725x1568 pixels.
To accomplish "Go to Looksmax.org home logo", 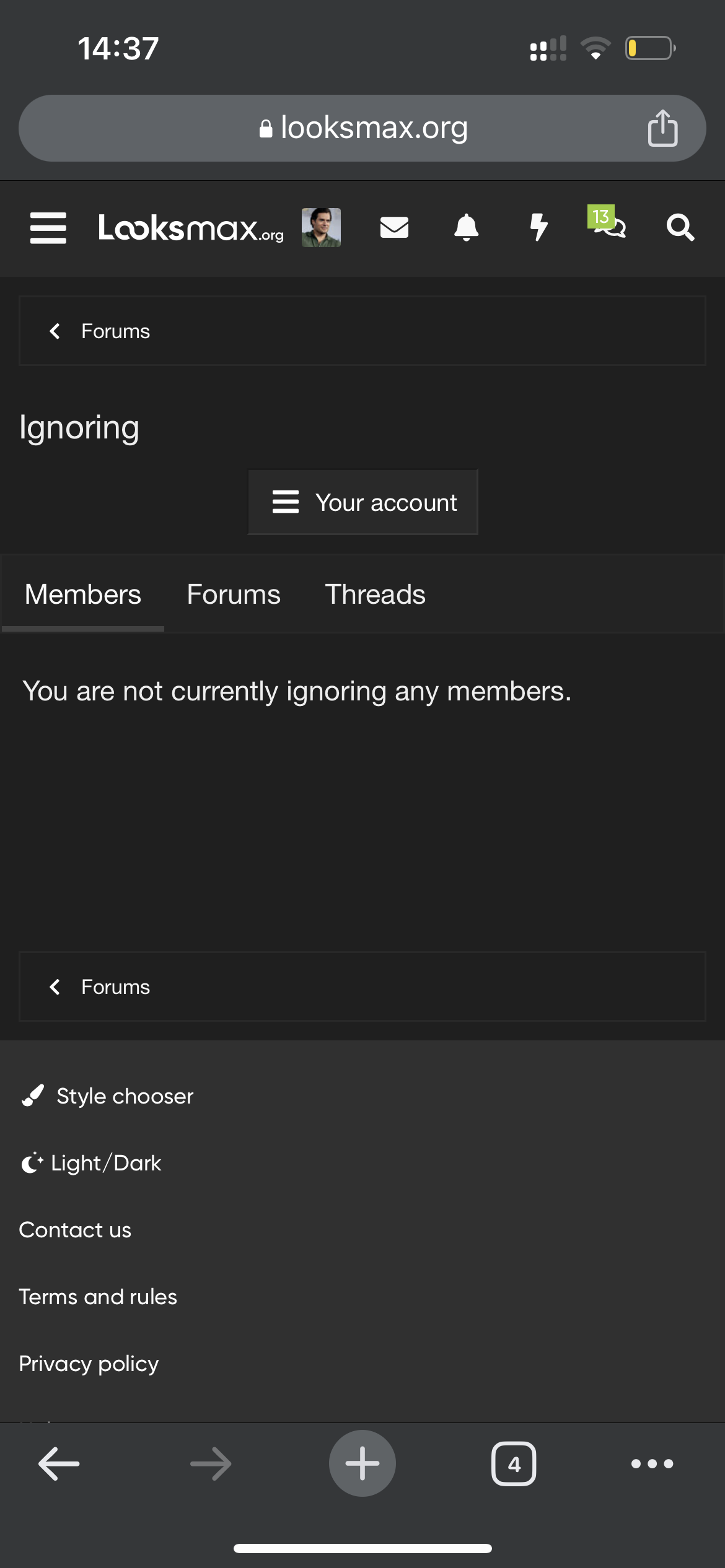I will 191,228.
